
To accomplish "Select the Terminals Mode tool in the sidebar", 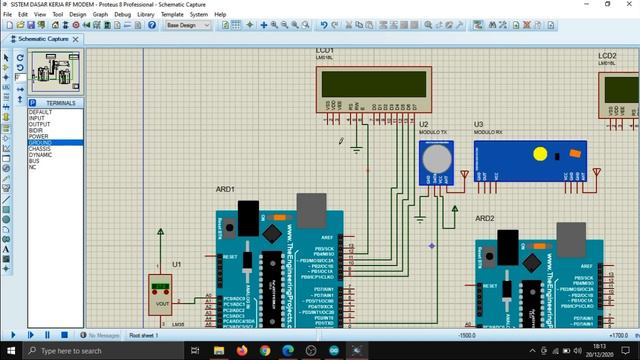I will [x=6, y=129].
